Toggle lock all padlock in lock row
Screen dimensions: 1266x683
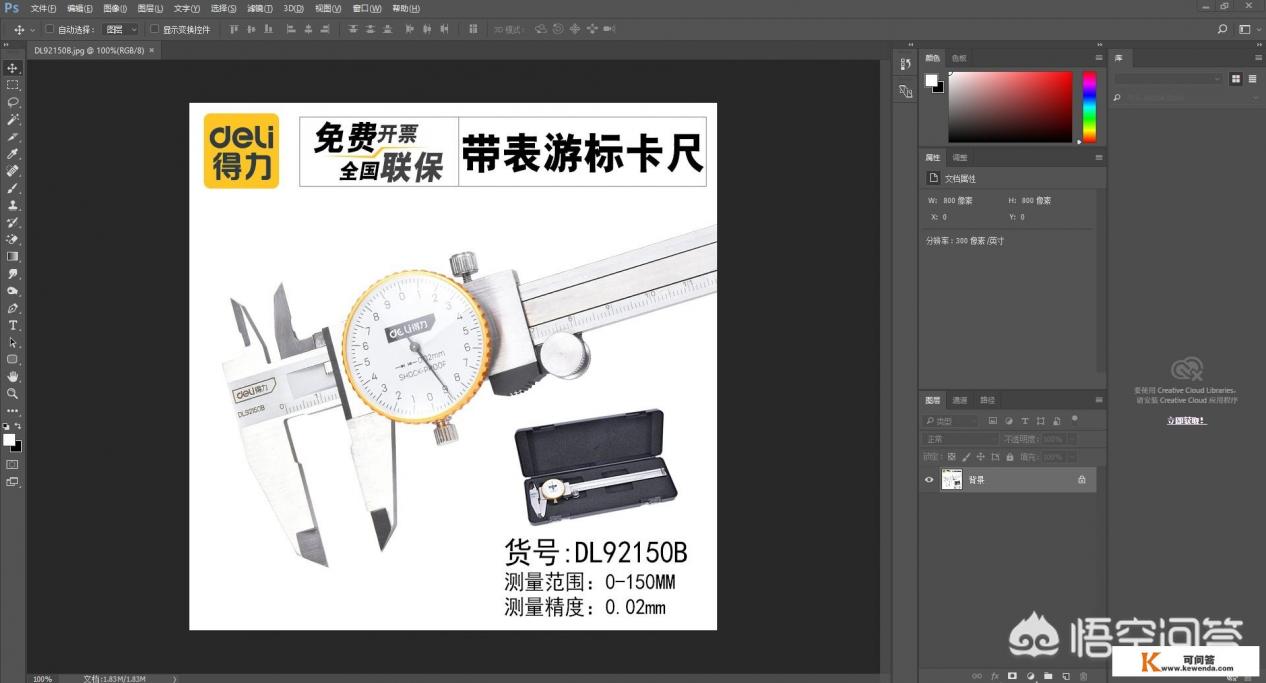pyautogui.click(x=1008, y=456)
